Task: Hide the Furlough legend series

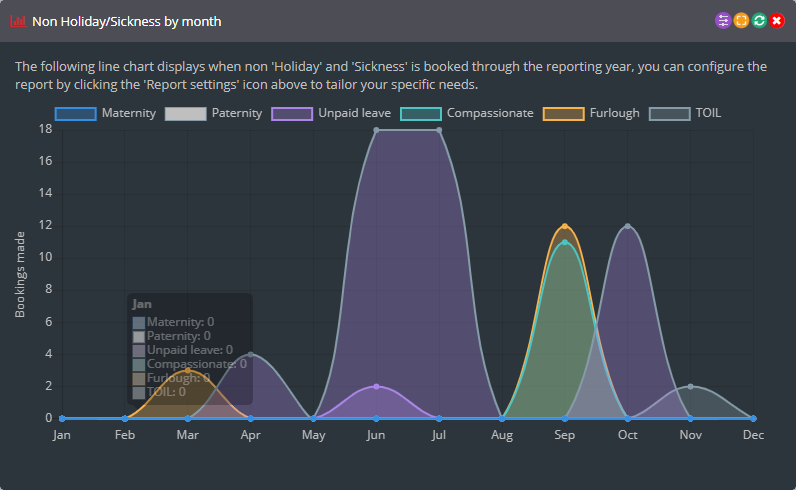Action: click(x=591, y=113)
